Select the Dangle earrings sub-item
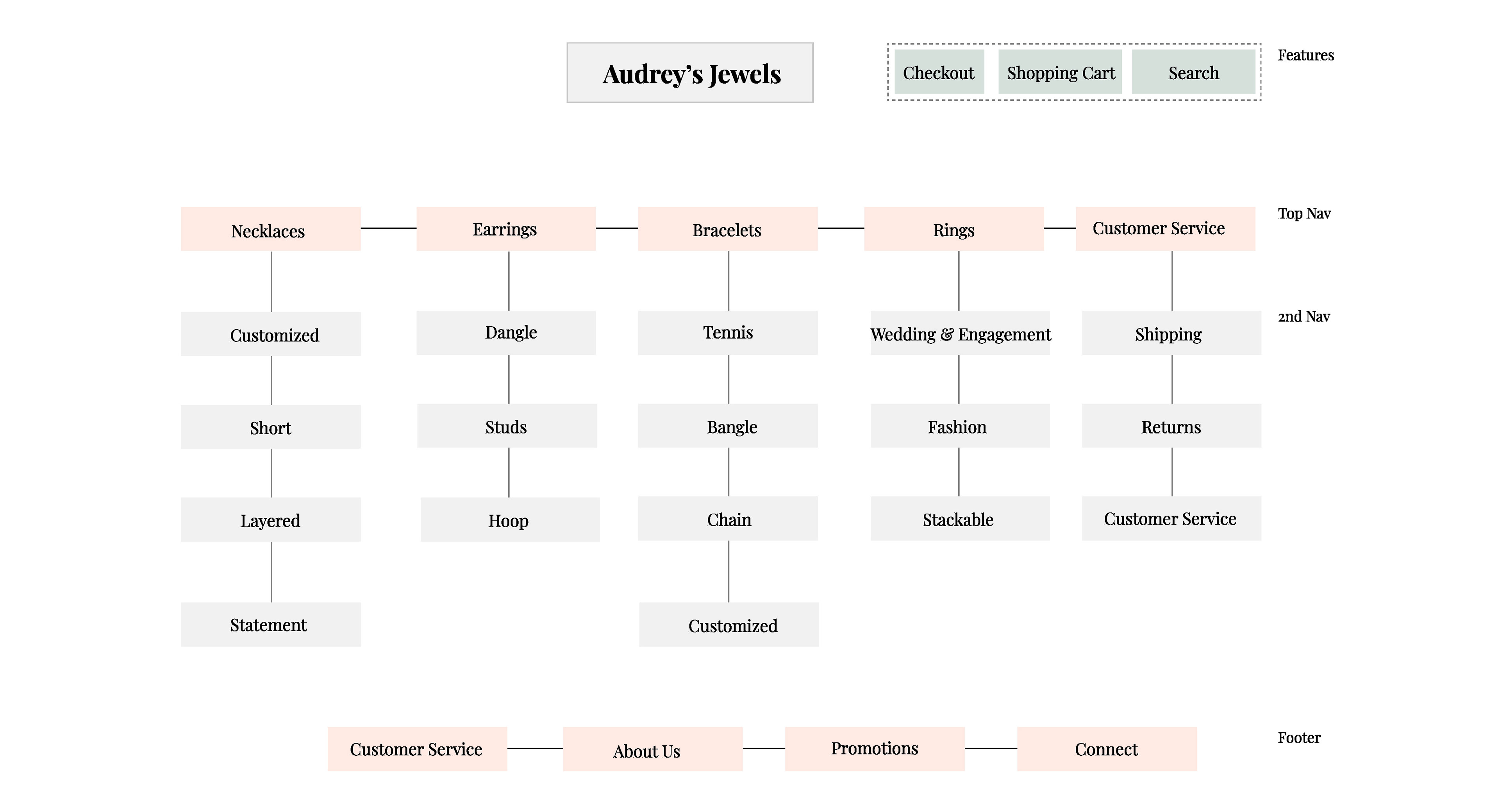Screen dimensions: 1500x812 tap(505, 333)
